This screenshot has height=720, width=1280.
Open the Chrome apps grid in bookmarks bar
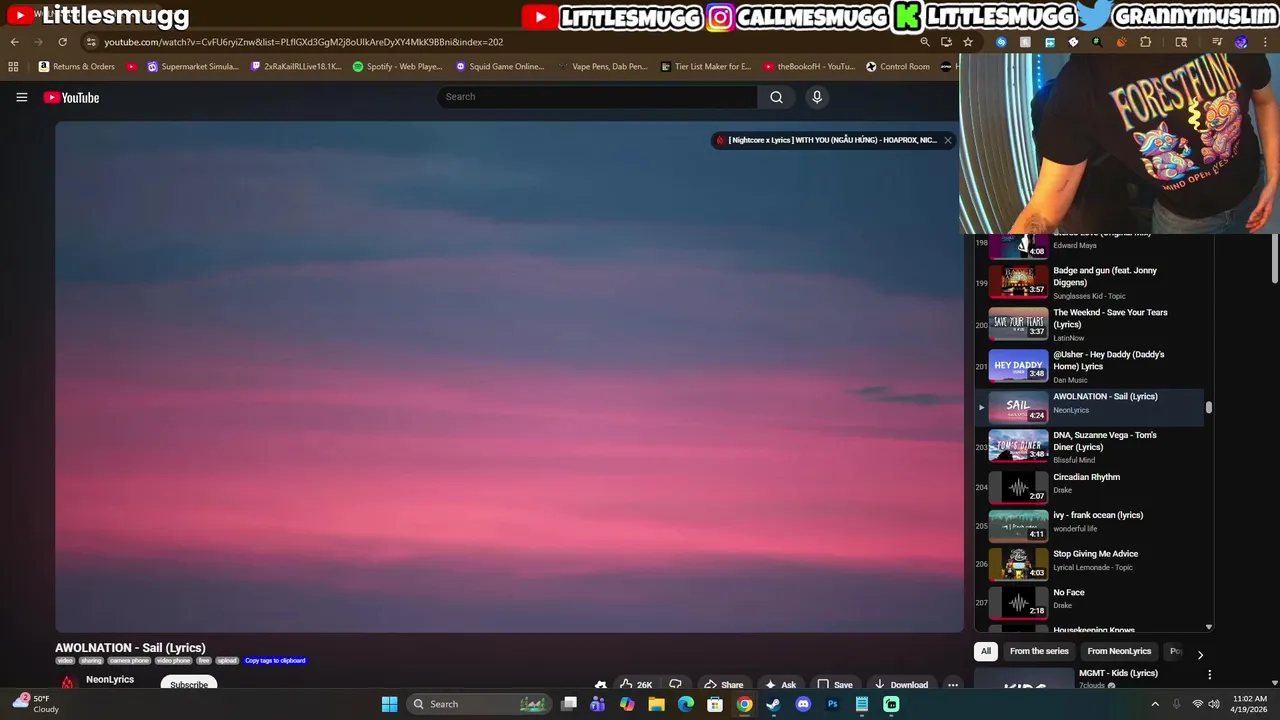[x=13, y=67]
